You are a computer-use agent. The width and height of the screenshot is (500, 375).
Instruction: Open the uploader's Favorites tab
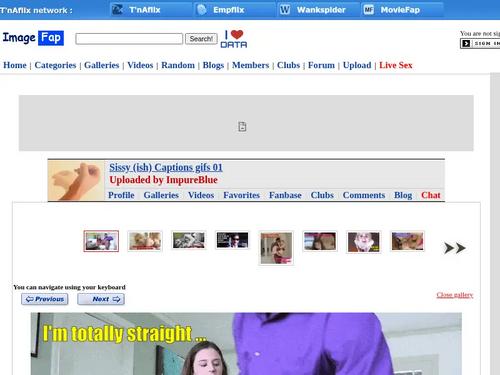coord(242,195)
